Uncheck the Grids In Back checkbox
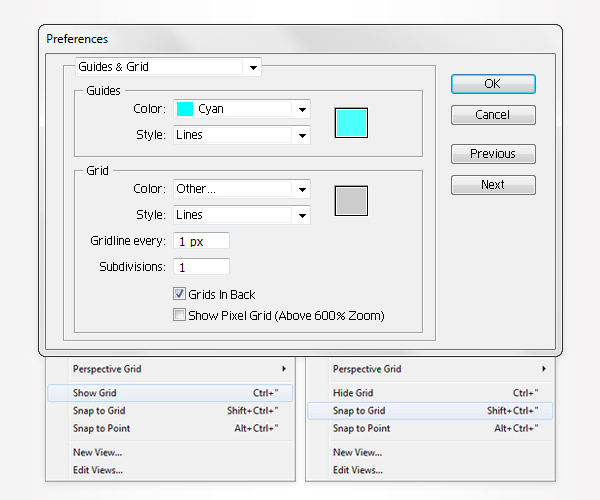 coord(179,294)
